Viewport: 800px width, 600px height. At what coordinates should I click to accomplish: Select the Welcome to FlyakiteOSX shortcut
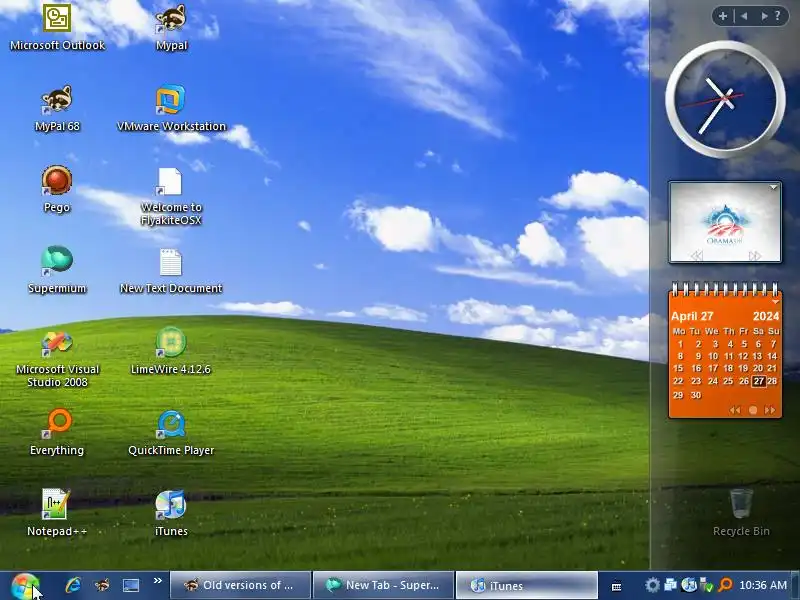tap(171, 196)
